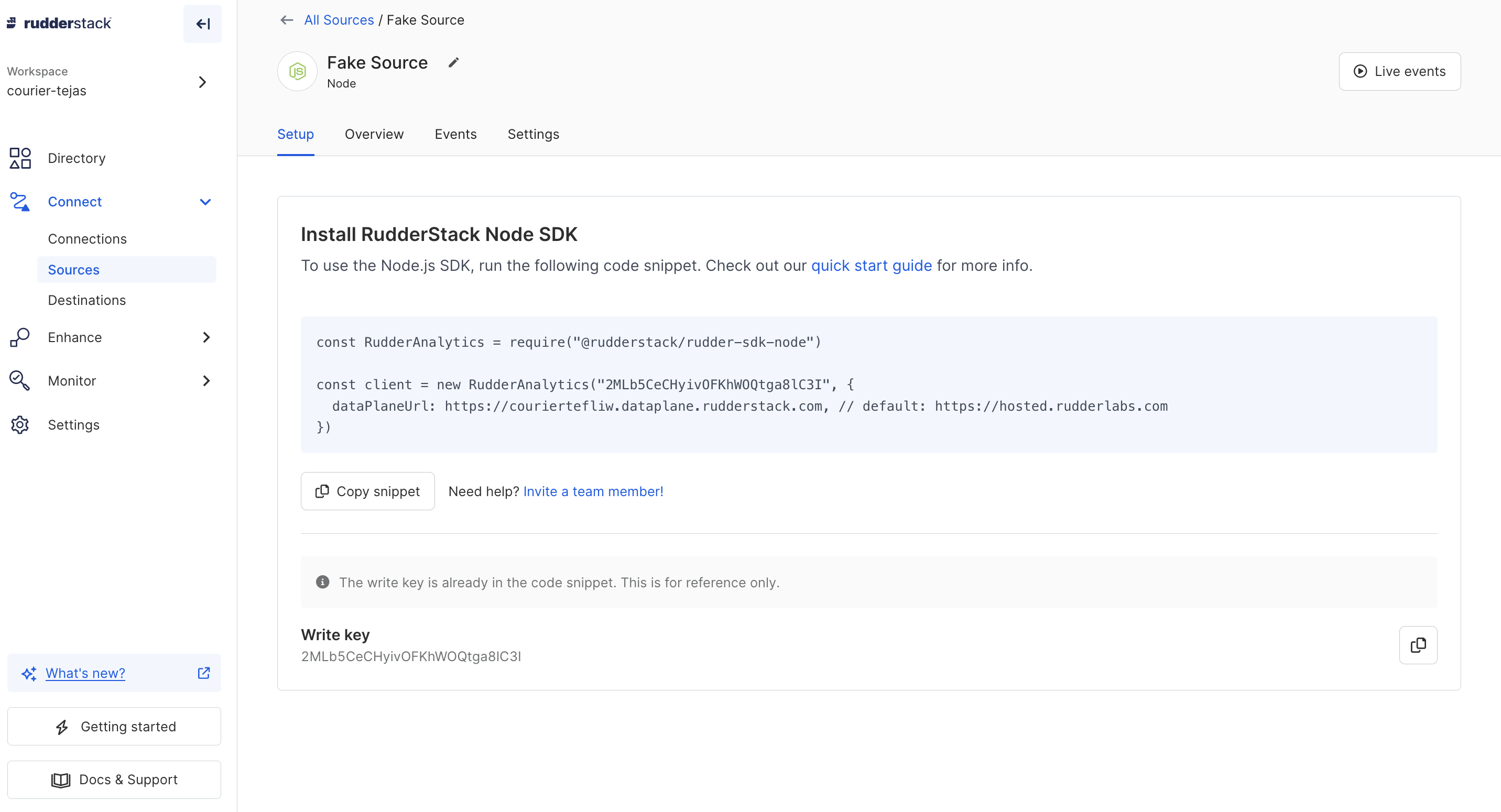Image resolution: width=1501 pixels, height=812 pixels.
Task: Open the Directory panel
Action: tap(77, 158)
